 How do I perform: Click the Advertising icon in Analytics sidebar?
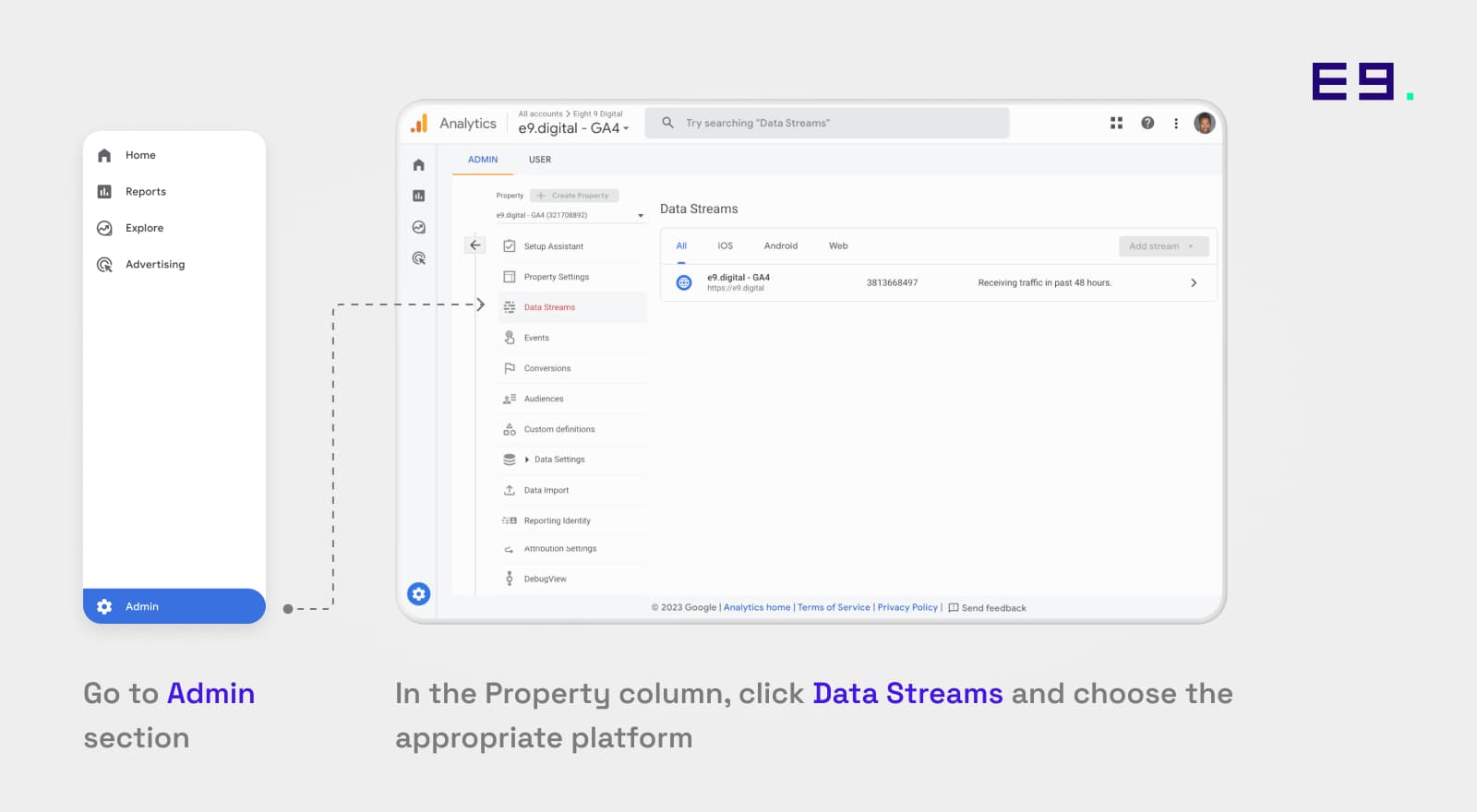click(419, 258)
